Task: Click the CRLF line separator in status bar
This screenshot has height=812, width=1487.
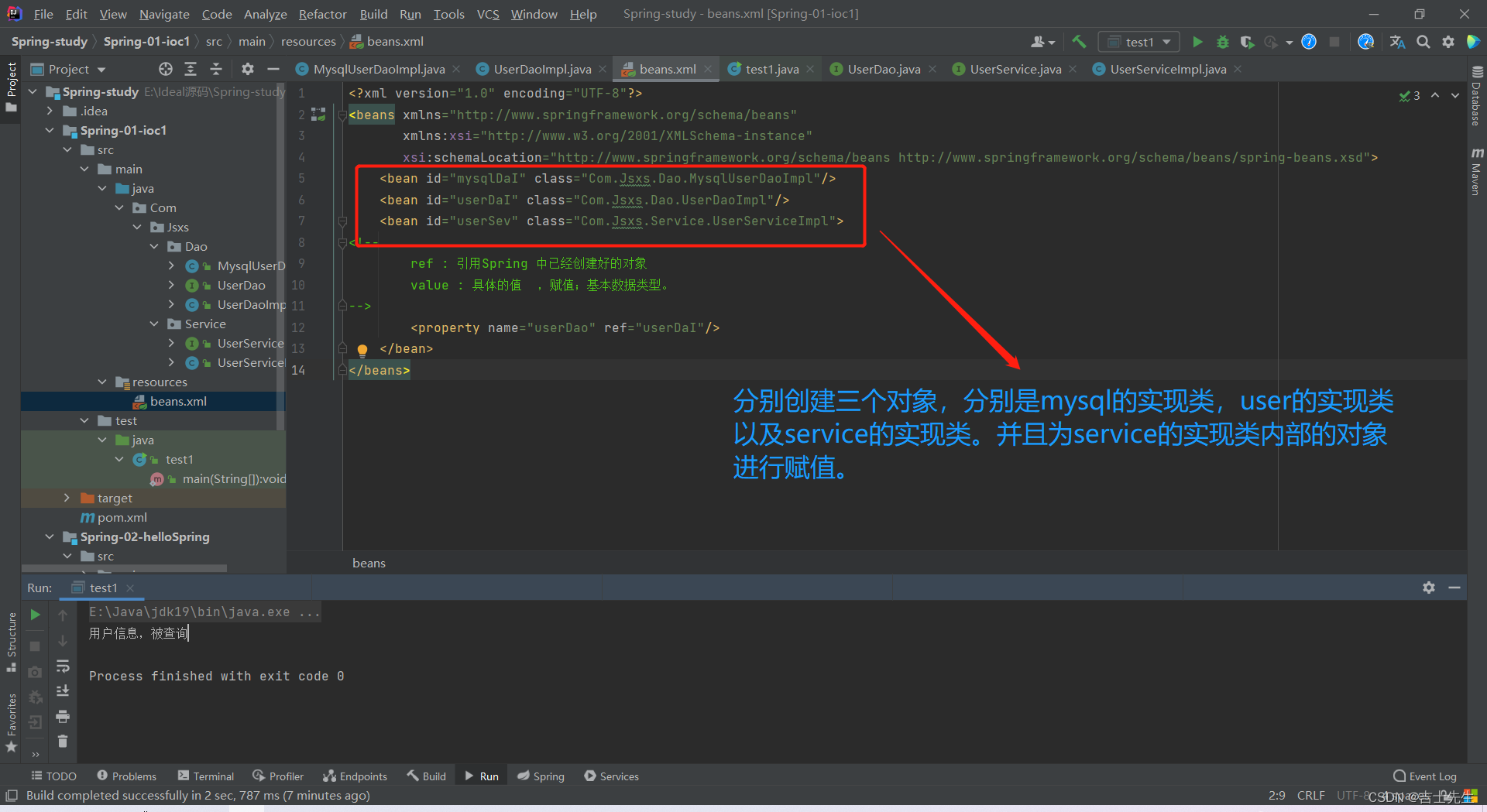Action: click(1311, 795)
